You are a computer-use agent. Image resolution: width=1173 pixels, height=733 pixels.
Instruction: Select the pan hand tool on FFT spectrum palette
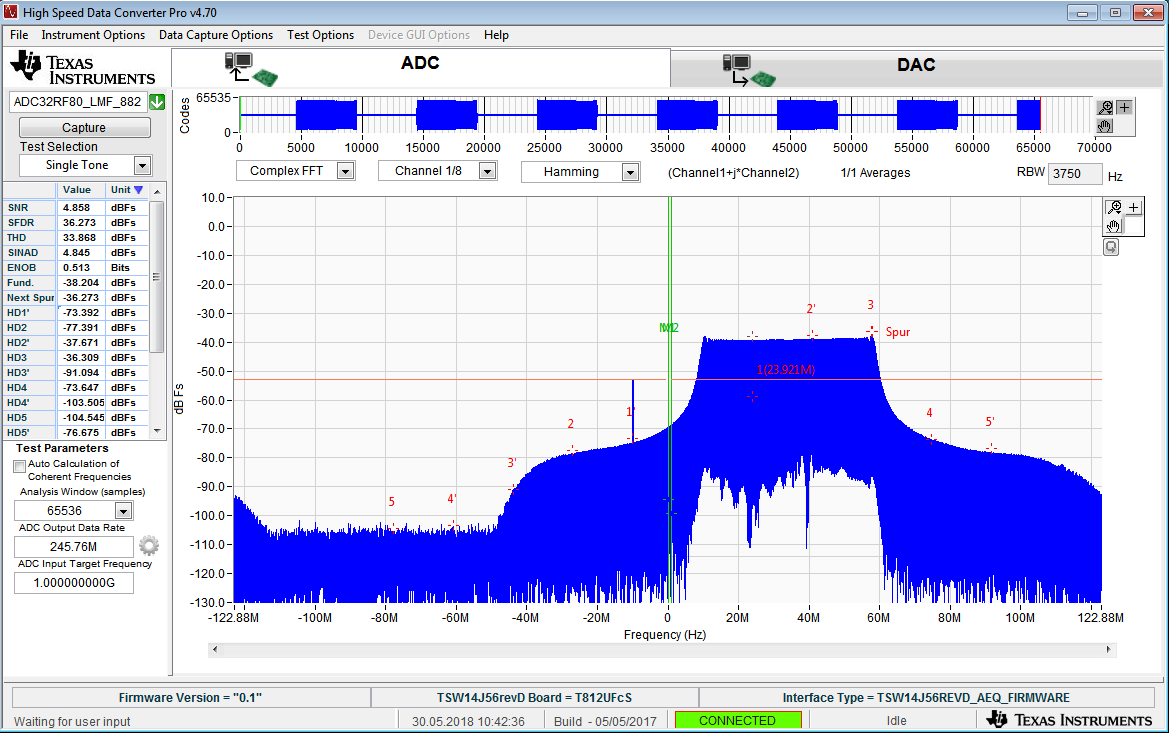coord(1115,226)
